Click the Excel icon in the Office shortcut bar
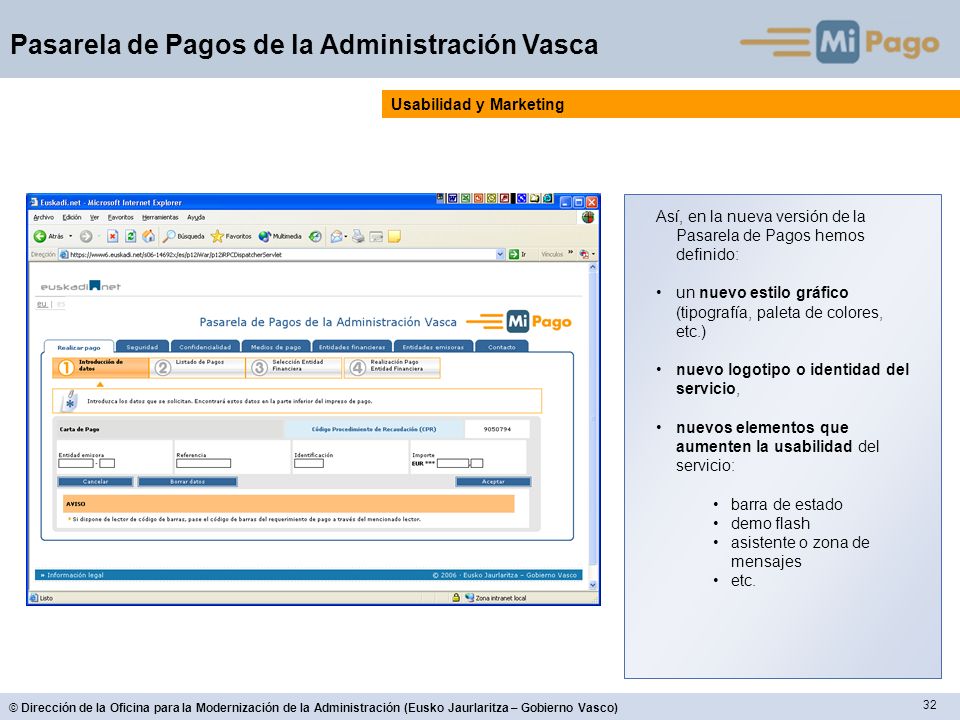 coord(465,198)
